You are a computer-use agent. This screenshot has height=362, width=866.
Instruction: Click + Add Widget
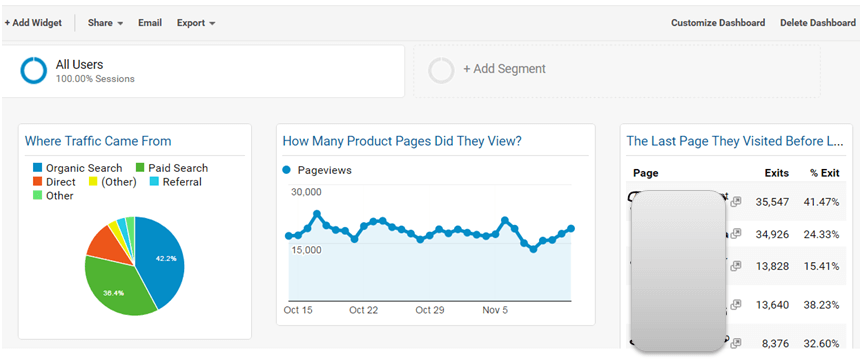point(33,23)
